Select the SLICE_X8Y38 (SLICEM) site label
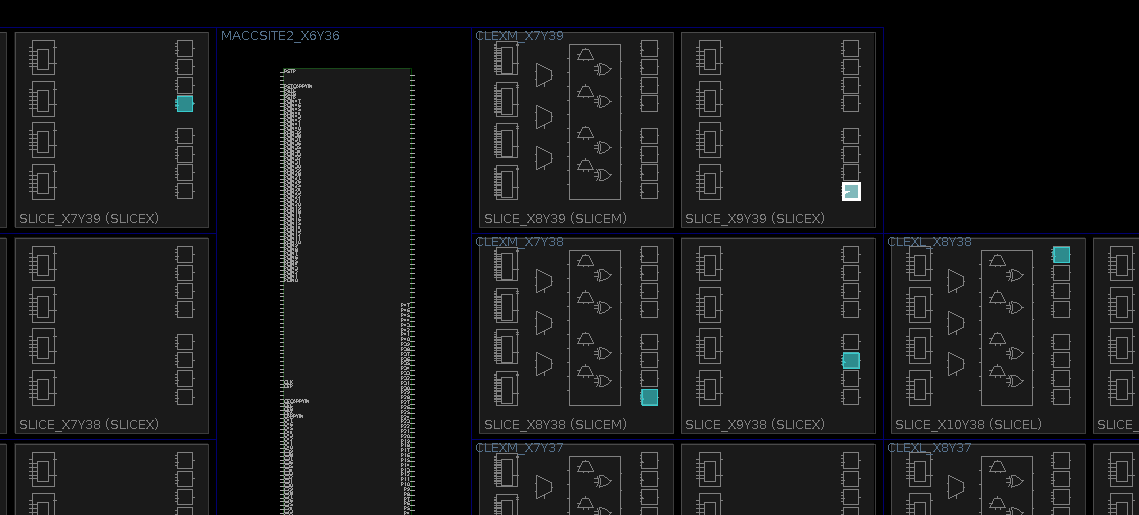 tap(555, 424)
